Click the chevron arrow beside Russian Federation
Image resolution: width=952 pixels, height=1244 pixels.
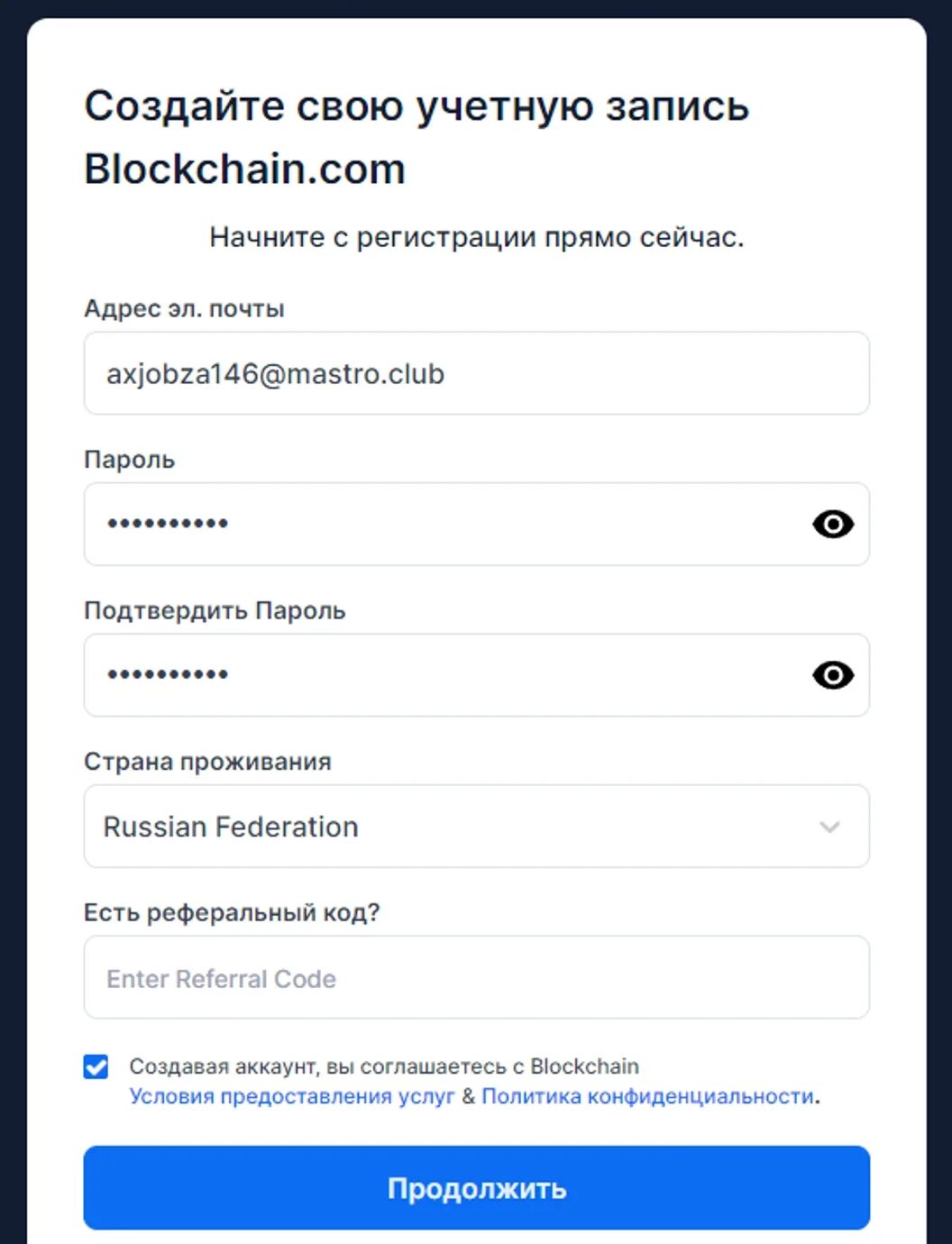tap(829, 827)
